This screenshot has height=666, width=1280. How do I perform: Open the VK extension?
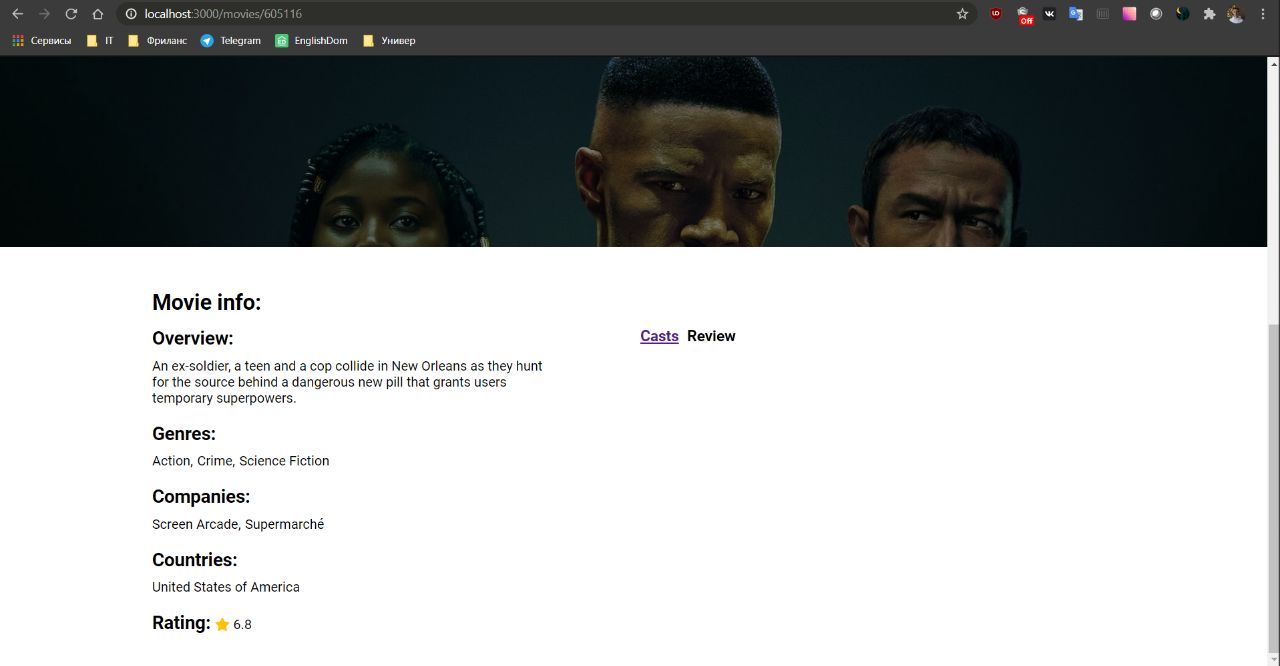[1049, 14]
